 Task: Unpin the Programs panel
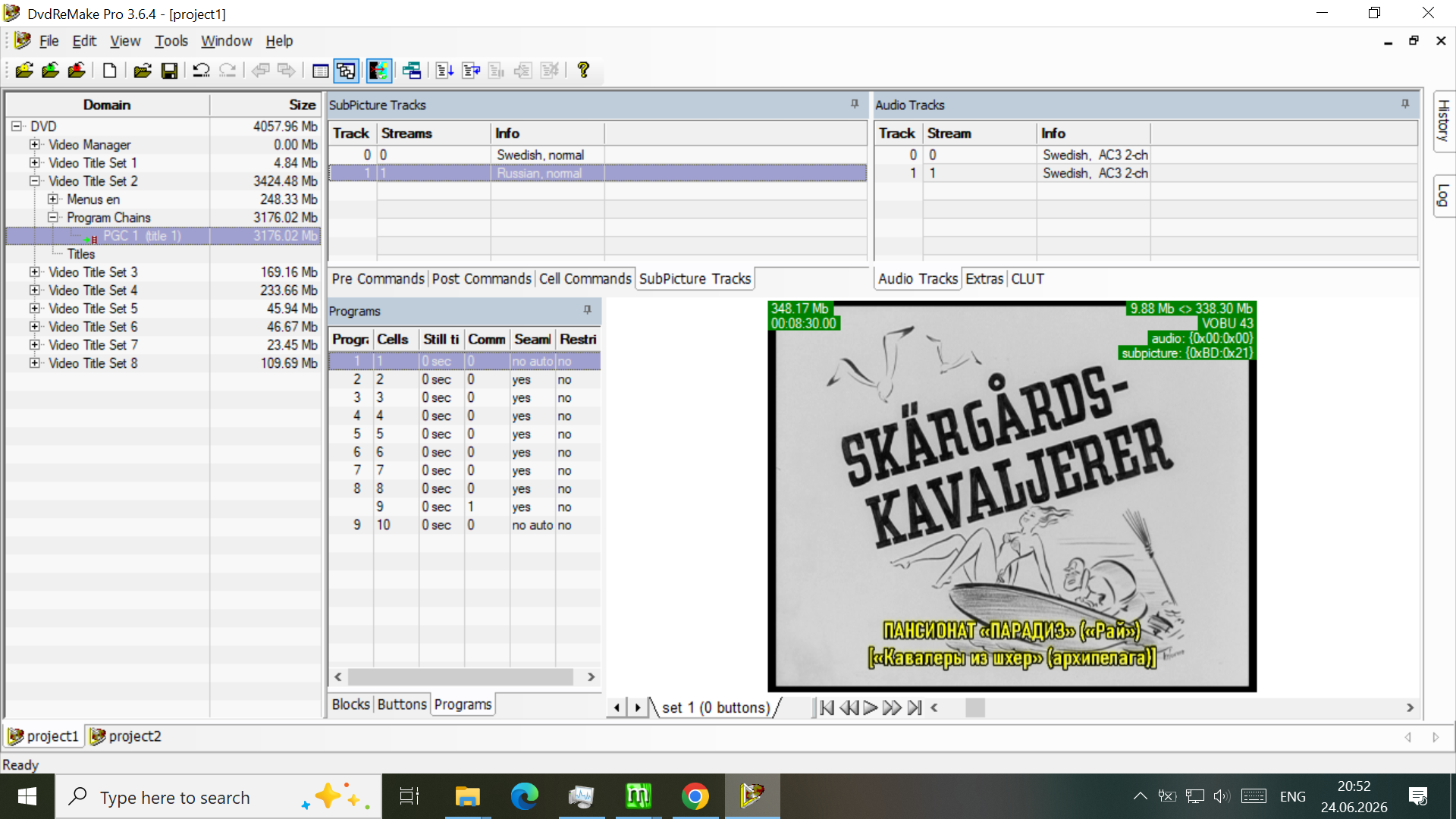[x=587, y=310]
